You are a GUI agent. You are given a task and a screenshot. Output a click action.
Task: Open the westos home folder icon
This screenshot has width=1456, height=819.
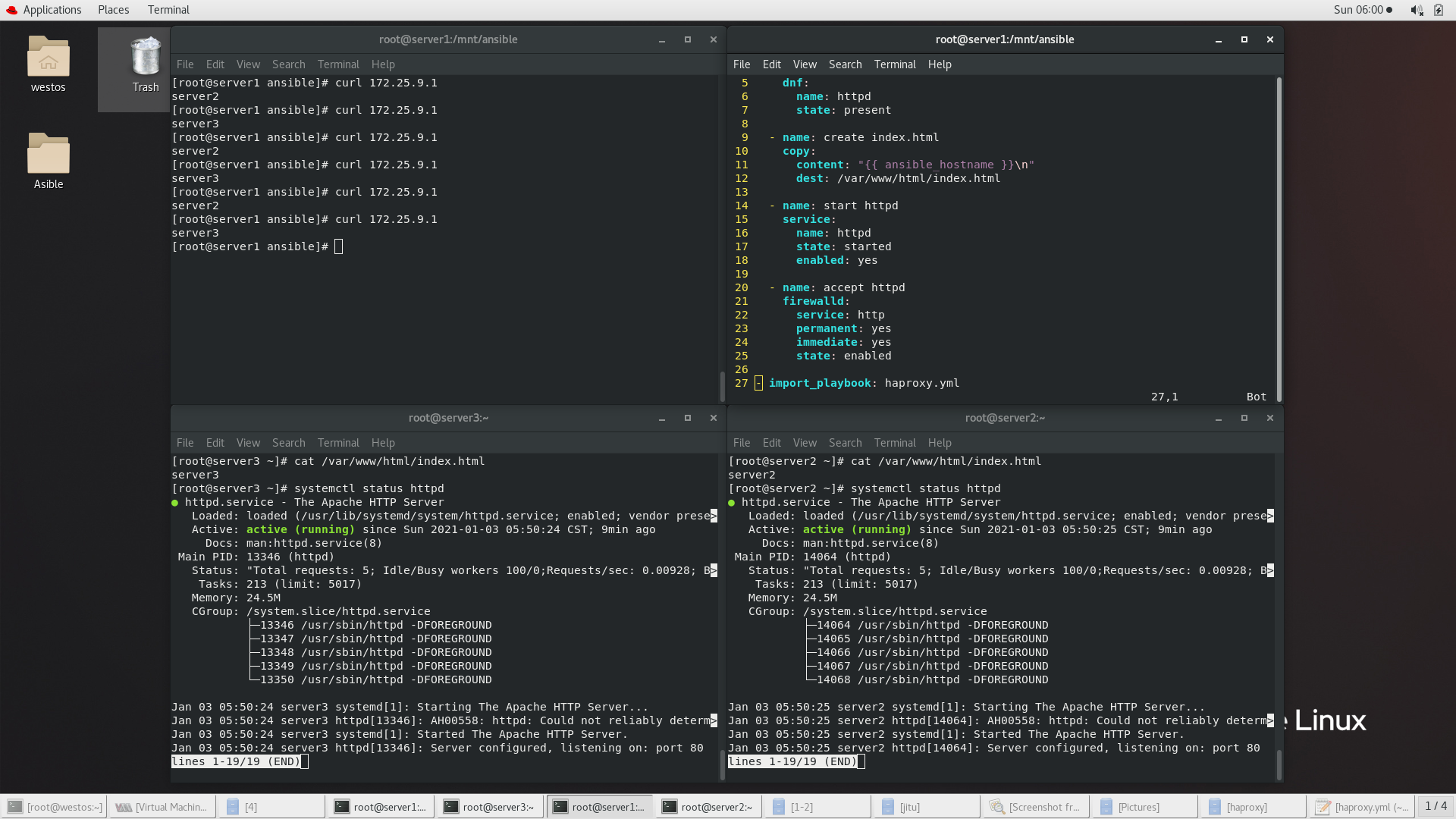(48, 59)
